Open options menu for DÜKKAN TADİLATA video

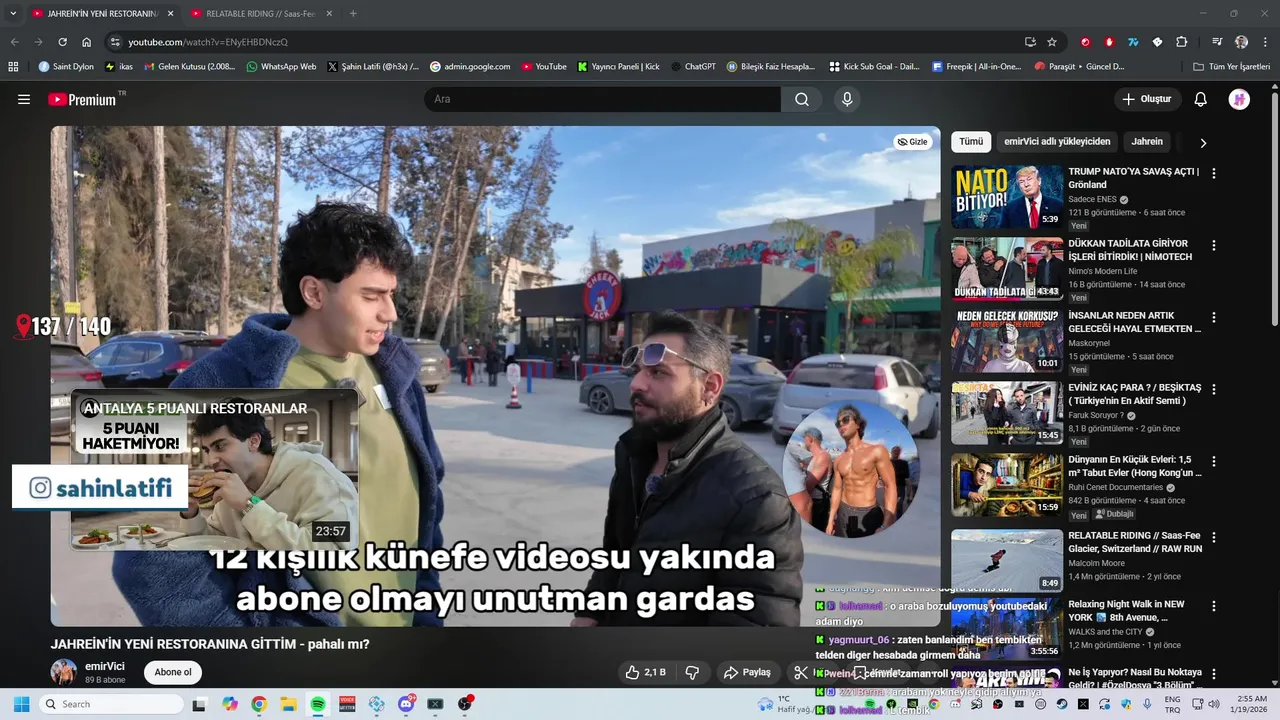coord(1214,245)
